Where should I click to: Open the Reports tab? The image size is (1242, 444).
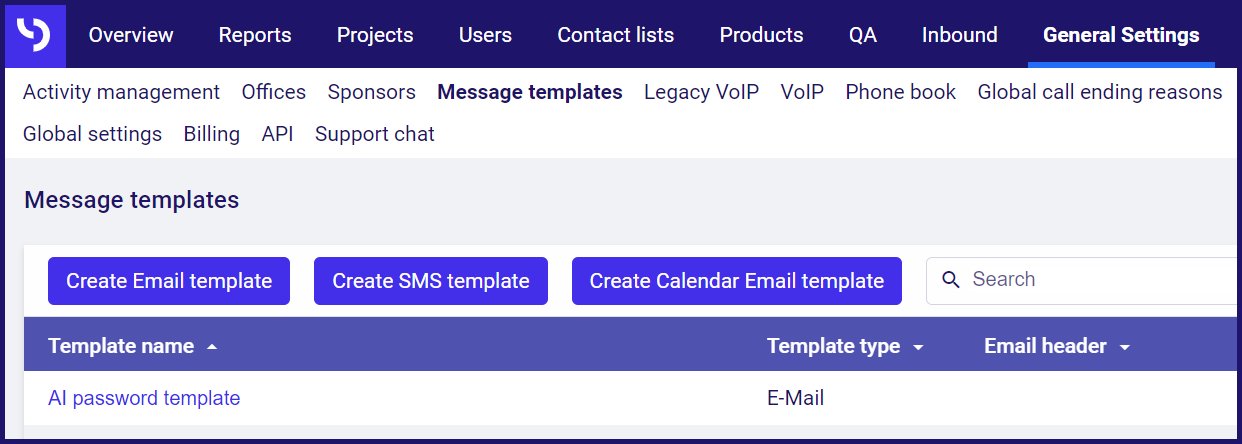coord(255,35)
